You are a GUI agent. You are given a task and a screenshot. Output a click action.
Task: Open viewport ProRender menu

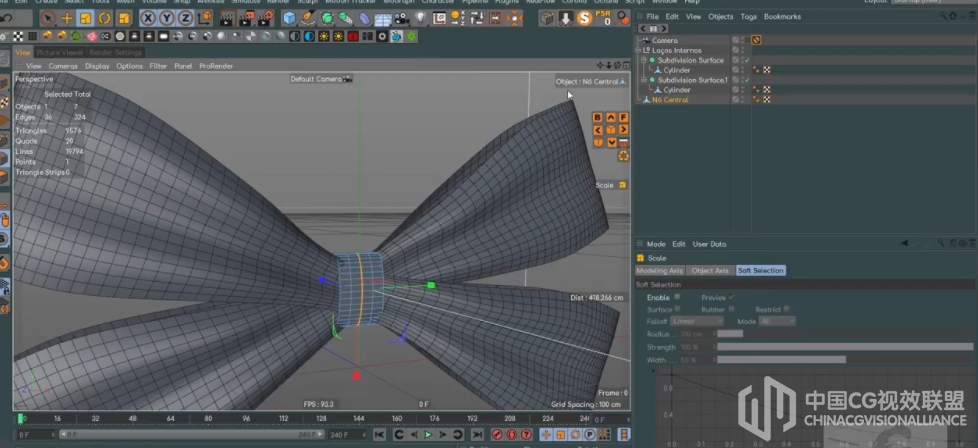(x=216, y=66)
